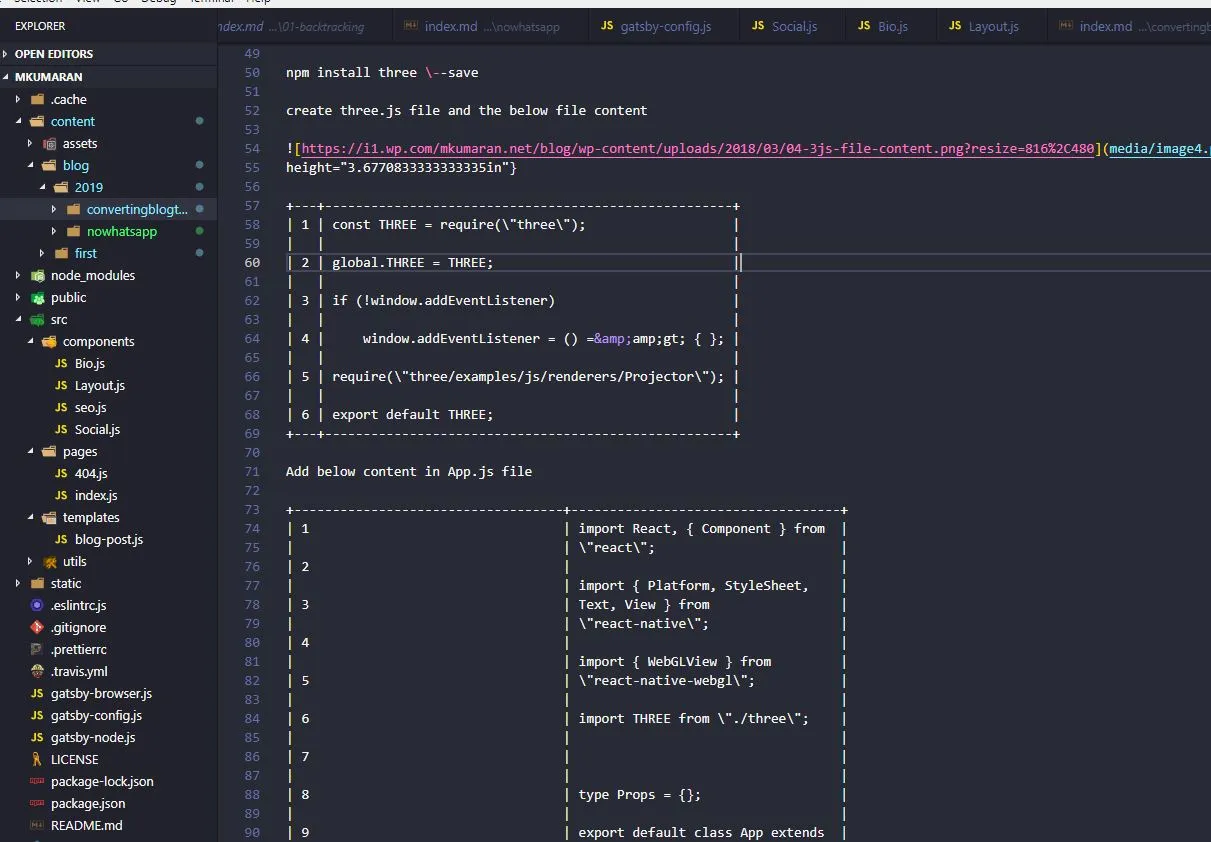Click the JS icon beside seo.js
1211x842 pixels.
(62, 407)
